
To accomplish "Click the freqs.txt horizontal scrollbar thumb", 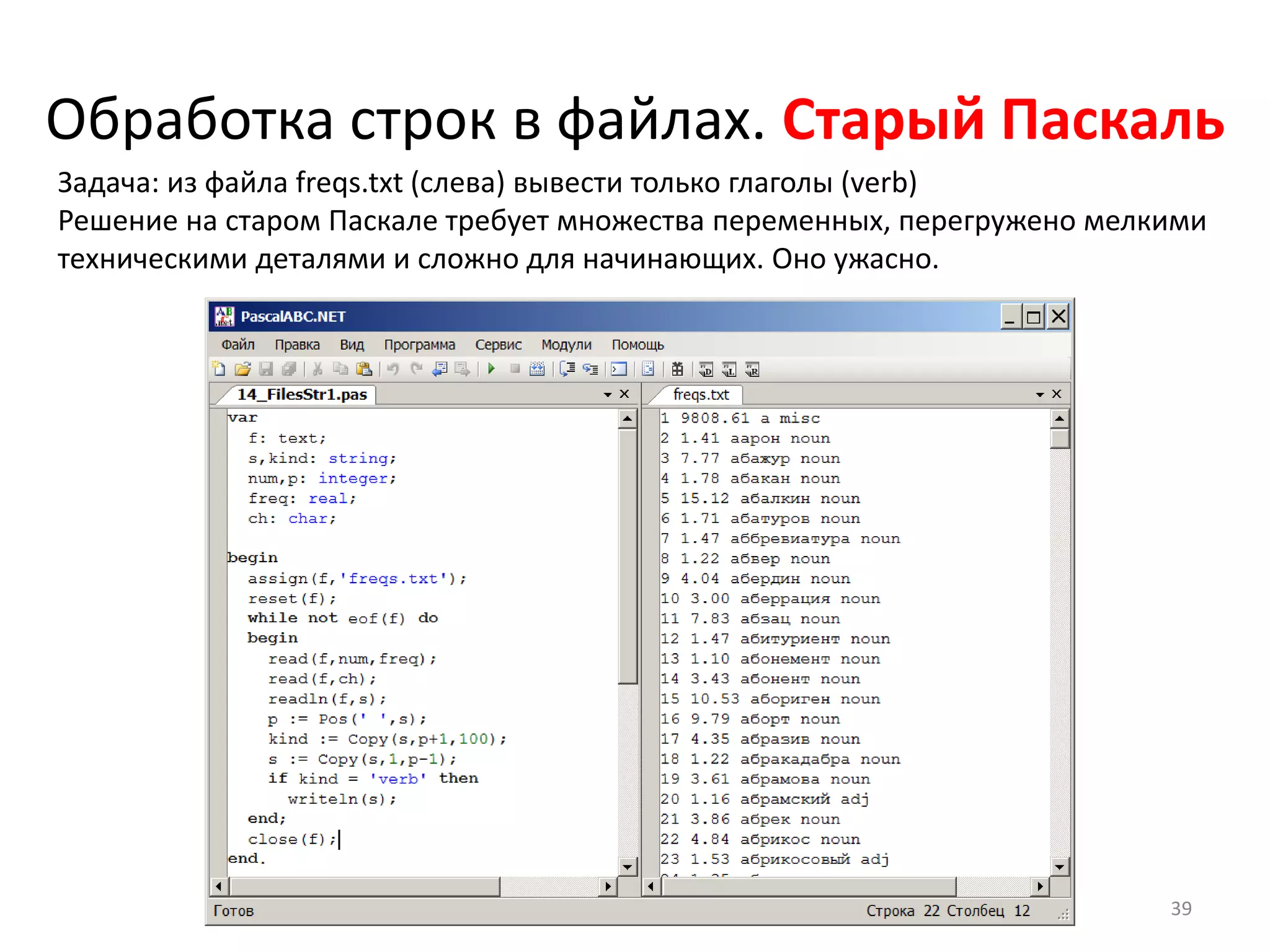I will coord(809,886).
